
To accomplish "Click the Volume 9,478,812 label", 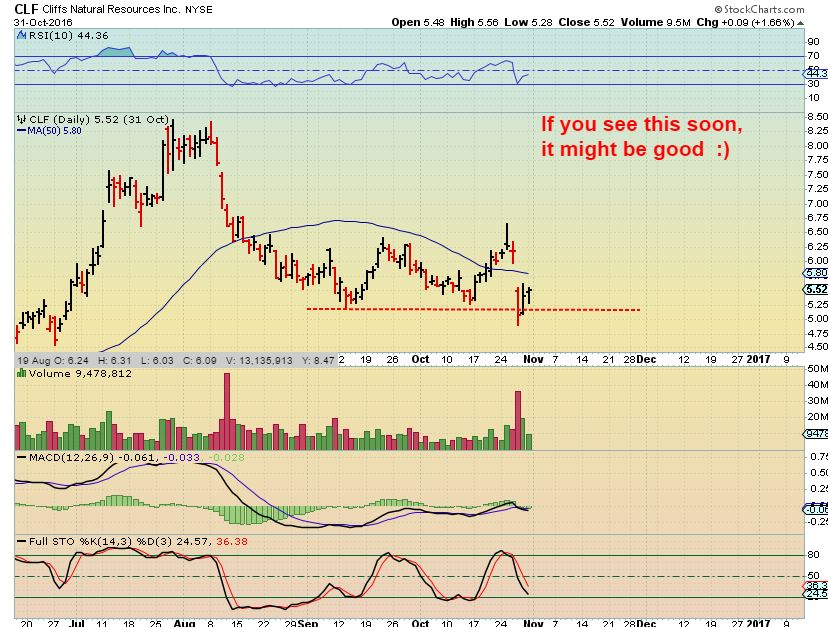I will (x=80, y=373).
